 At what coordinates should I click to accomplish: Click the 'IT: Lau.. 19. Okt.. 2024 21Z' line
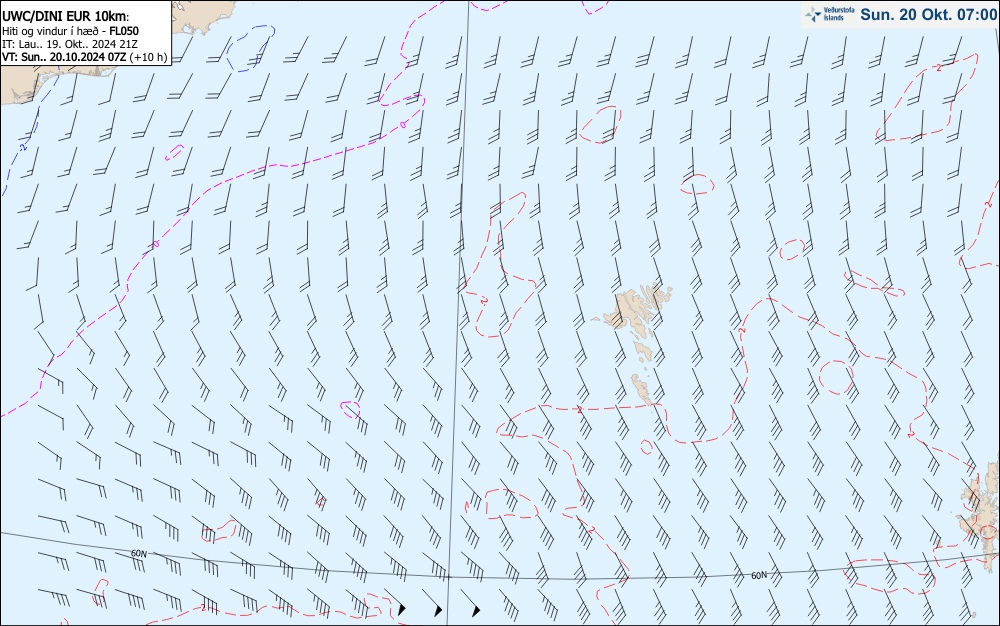(70, 44)
